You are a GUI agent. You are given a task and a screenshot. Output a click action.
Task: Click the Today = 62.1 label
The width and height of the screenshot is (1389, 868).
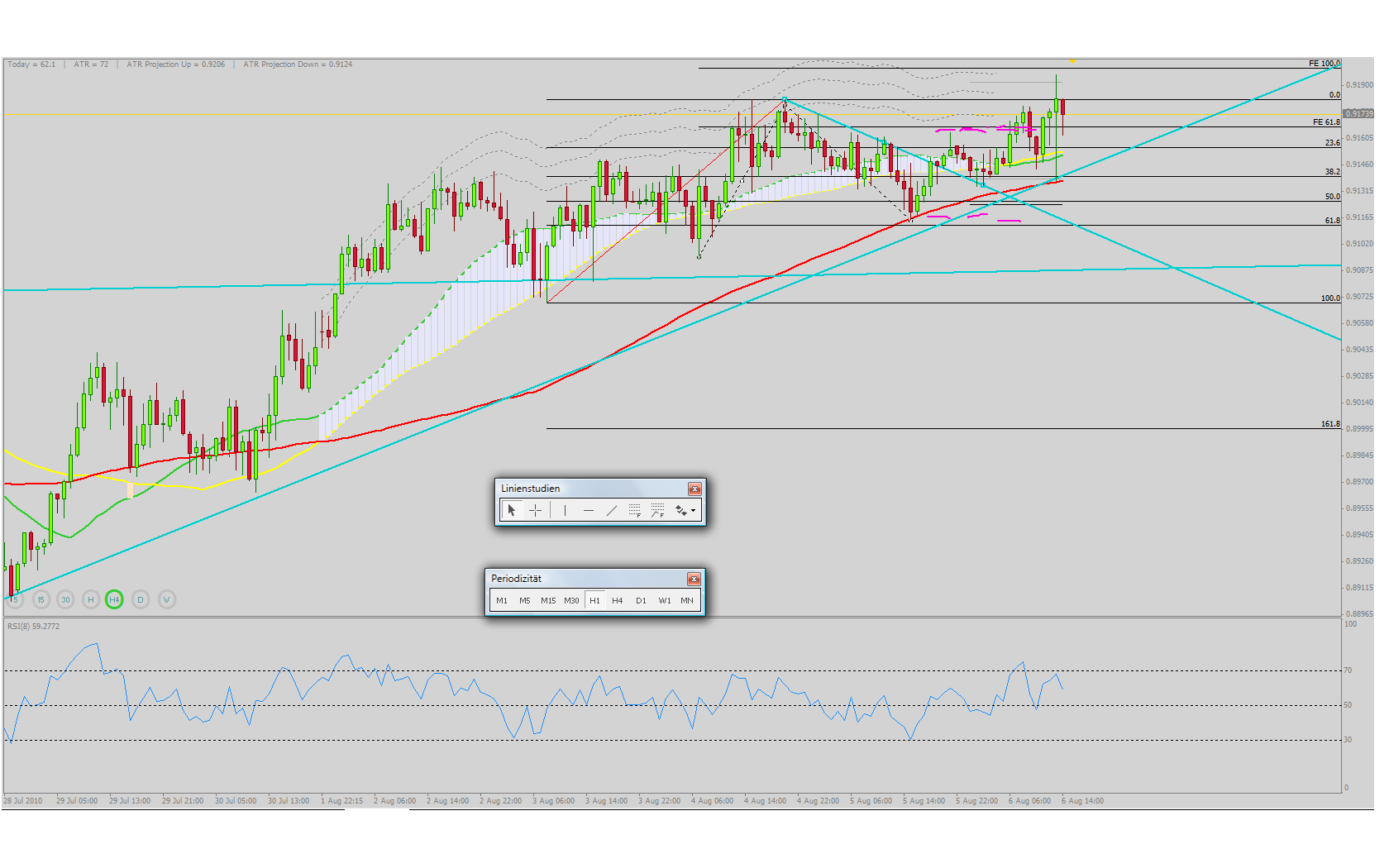tap(31, 64)
